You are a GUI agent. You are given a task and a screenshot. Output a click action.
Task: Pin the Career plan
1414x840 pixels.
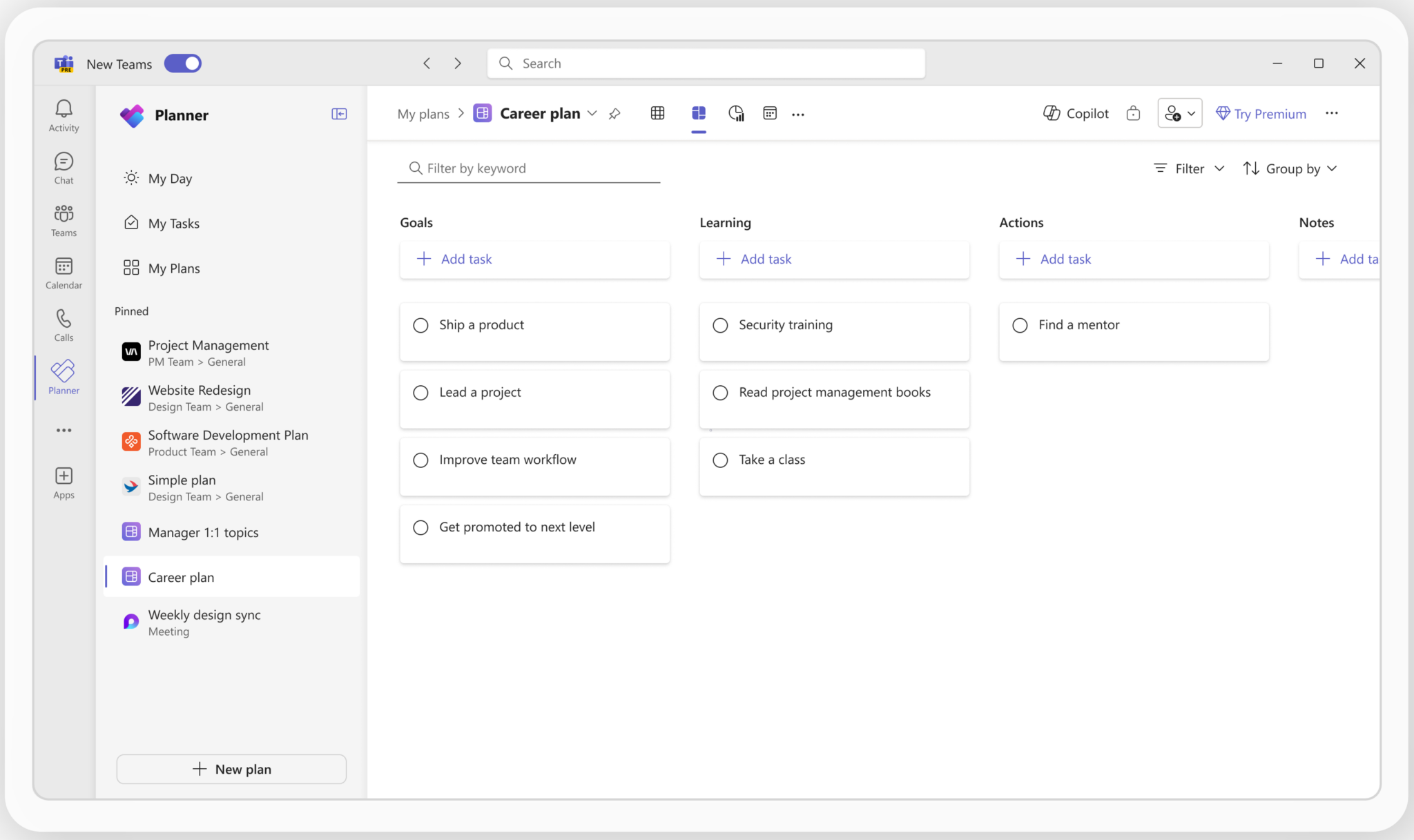tap(614, 113)
